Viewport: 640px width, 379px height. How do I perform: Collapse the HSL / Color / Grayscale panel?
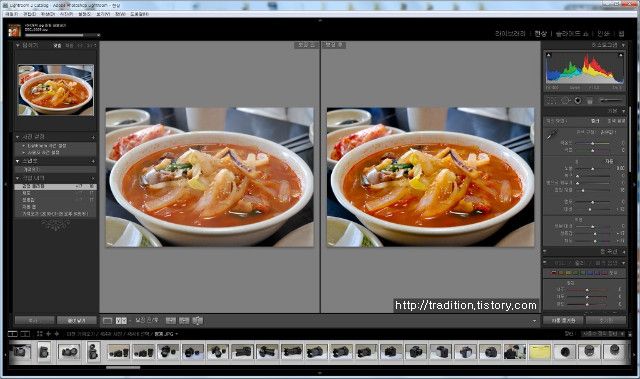pyautogui.click(x=623, y=263)
